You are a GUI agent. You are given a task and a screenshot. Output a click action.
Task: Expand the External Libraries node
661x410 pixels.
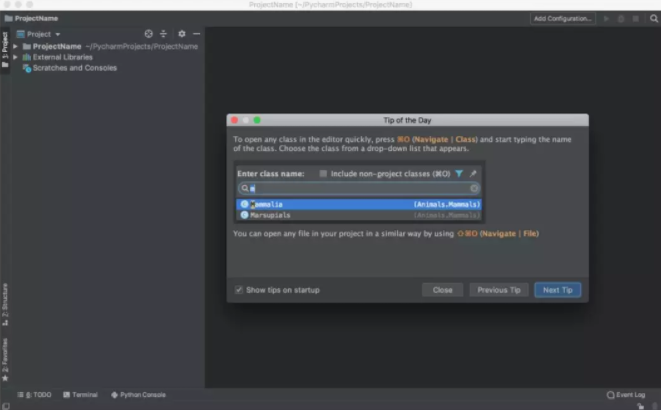point(15,57)
